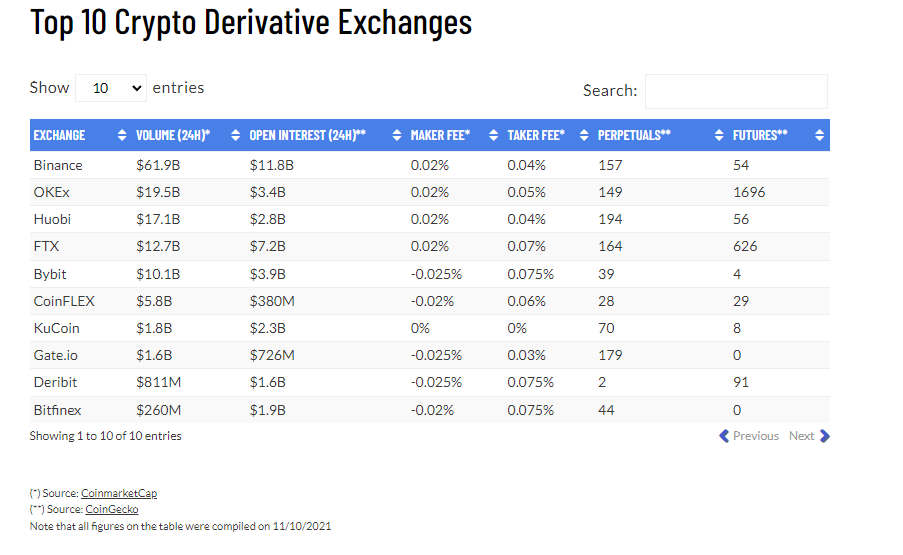Open the Show entries dropdown

pos(111,88)
